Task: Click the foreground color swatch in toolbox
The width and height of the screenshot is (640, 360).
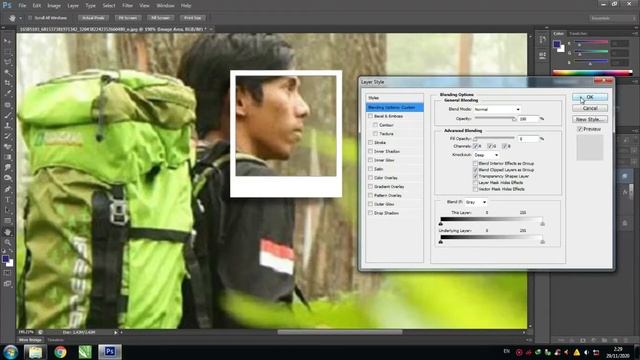Action: (x=6, y=259)
